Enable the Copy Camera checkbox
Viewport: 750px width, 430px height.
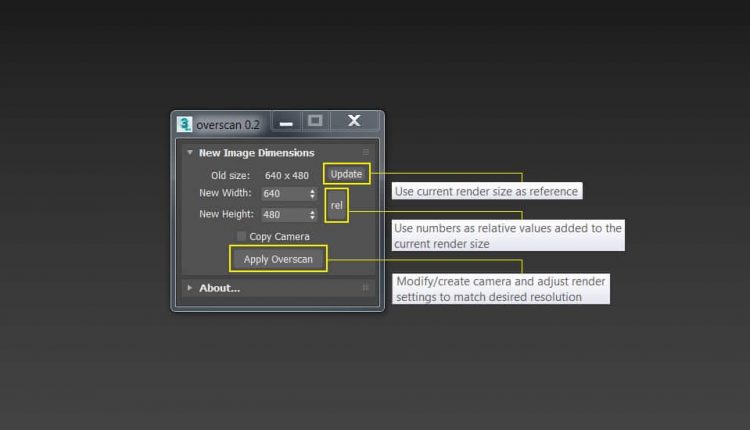242,236
